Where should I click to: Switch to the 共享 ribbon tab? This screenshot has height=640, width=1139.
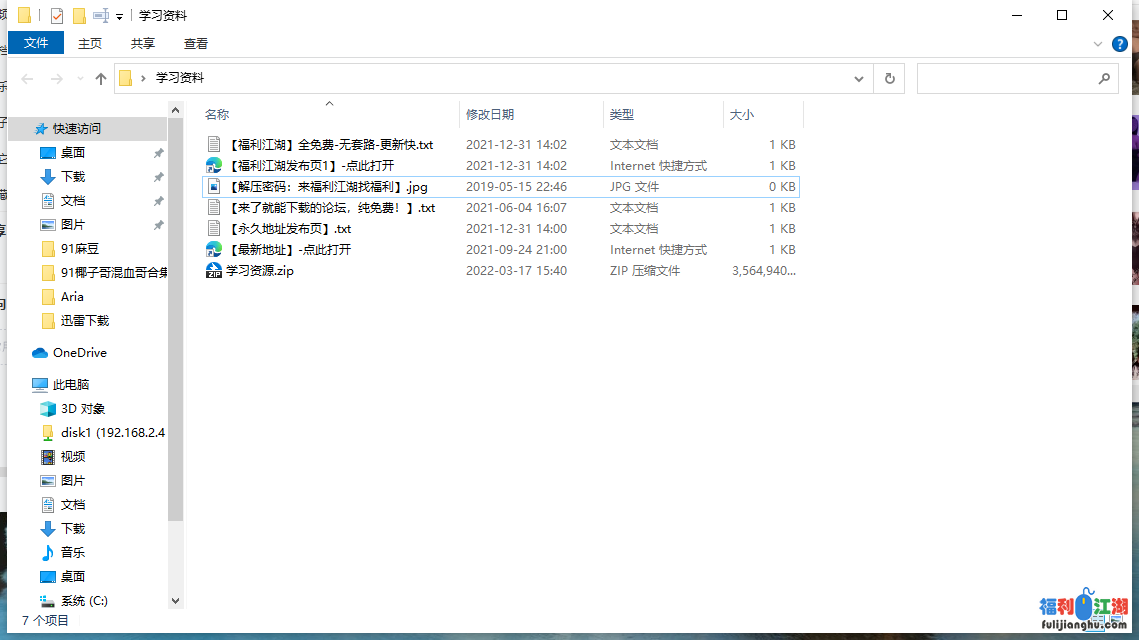(x=143, y=43)
